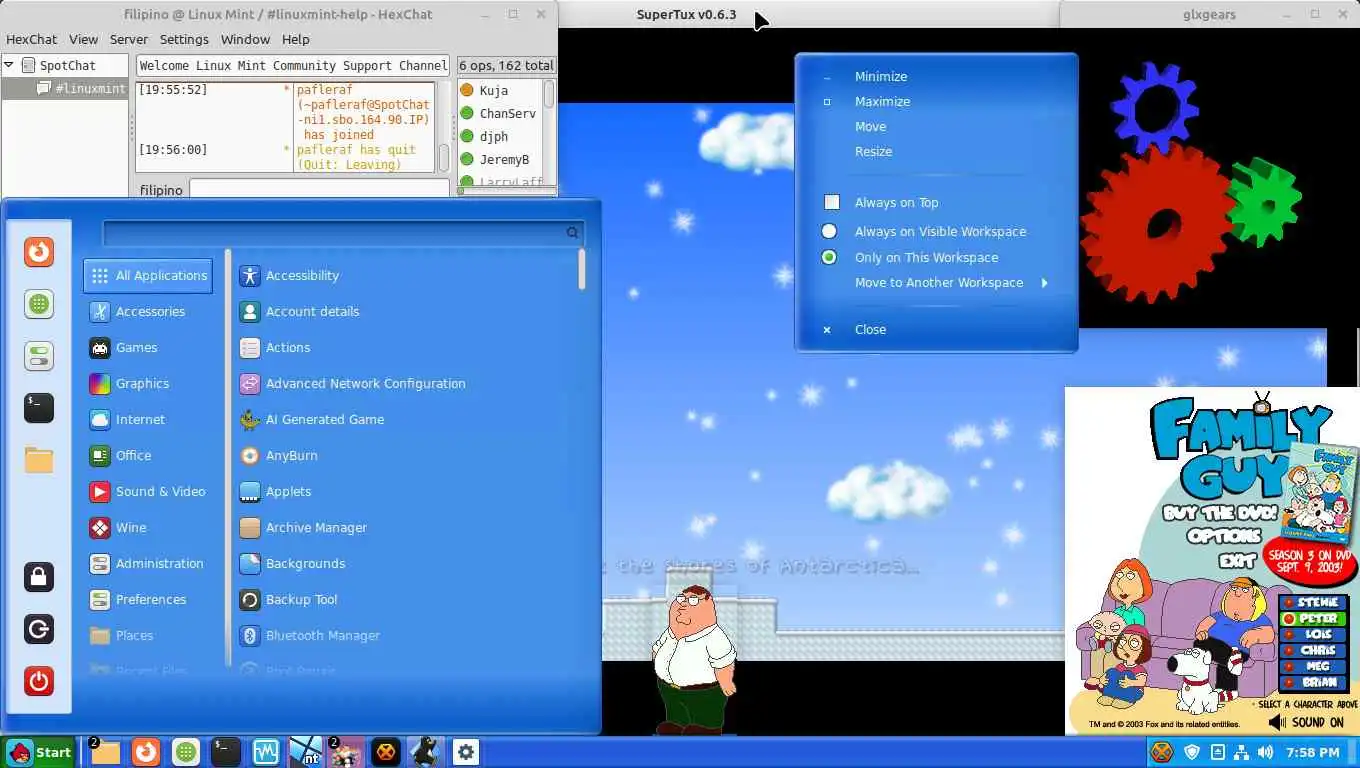Click the Start menu button
This screenshot has height=768, width=1360.
(x=38, y=752)
